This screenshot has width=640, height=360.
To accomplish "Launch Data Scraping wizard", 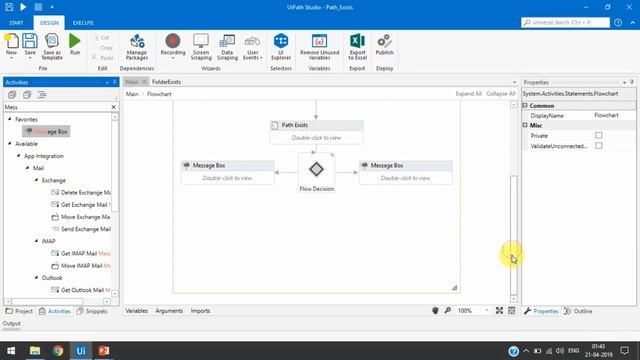I will 227,47.
